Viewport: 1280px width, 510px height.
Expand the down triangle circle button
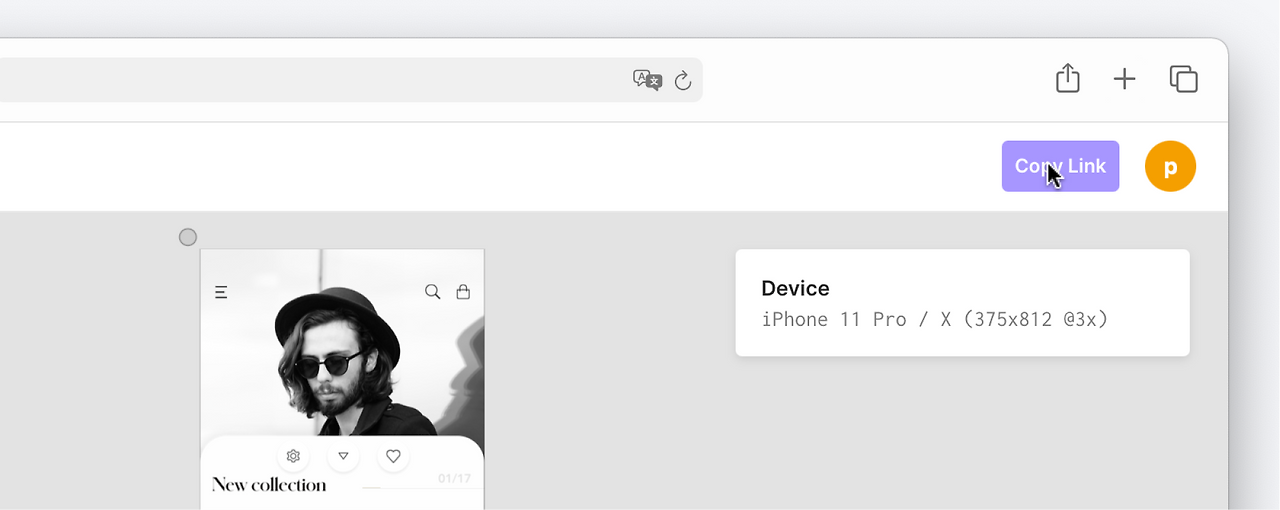tap(343, 456)
